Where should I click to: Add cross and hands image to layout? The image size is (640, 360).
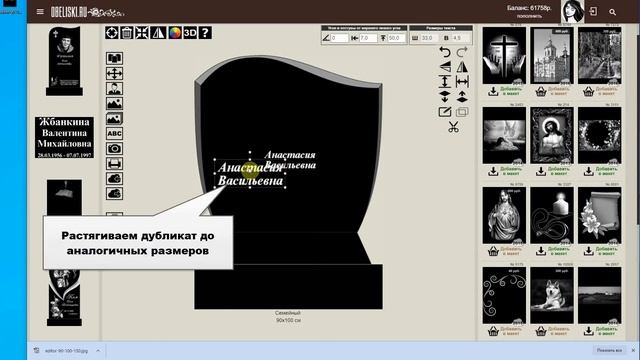point(505,91)
